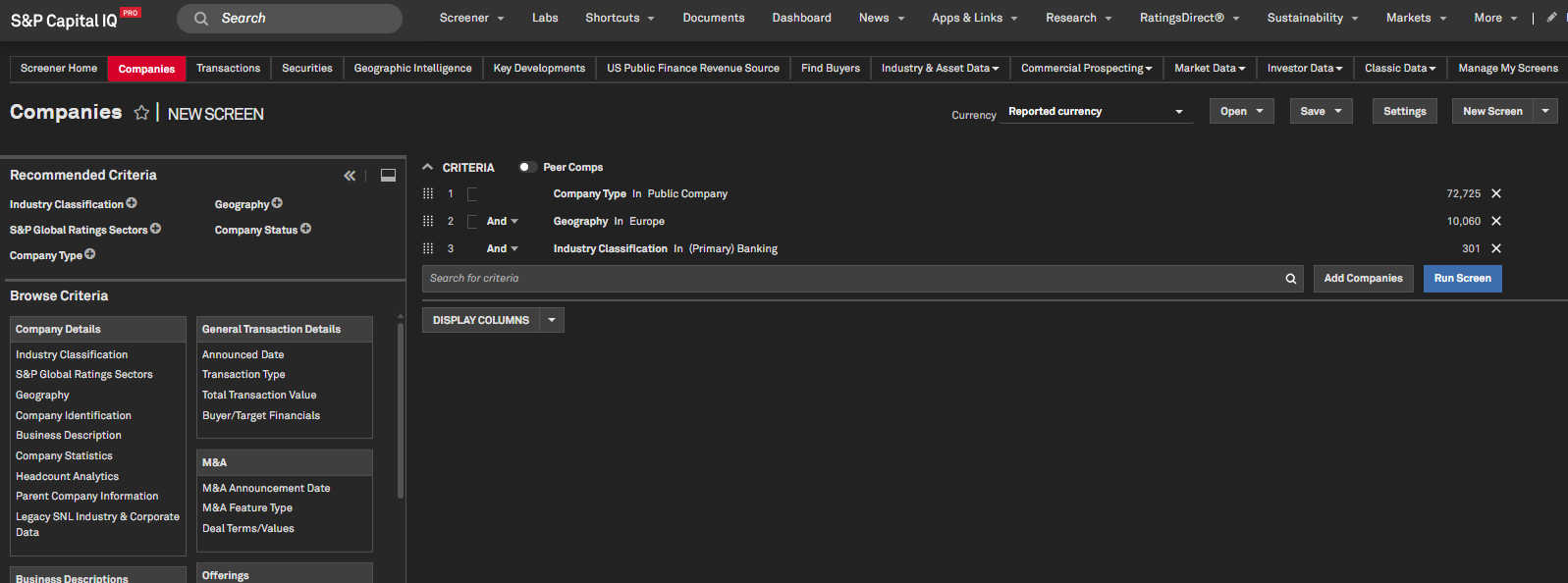This screenshot has height=583, width=1568.
Task: Open the And operator dropdown on row 3
Action: [503, 248]
